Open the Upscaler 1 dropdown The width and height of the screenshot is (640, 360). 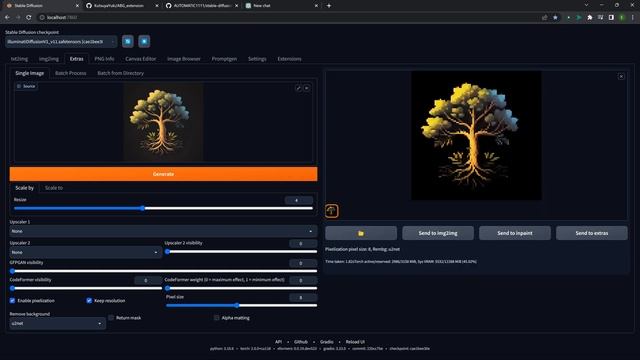pyautogui.click(x=163, y=231)
